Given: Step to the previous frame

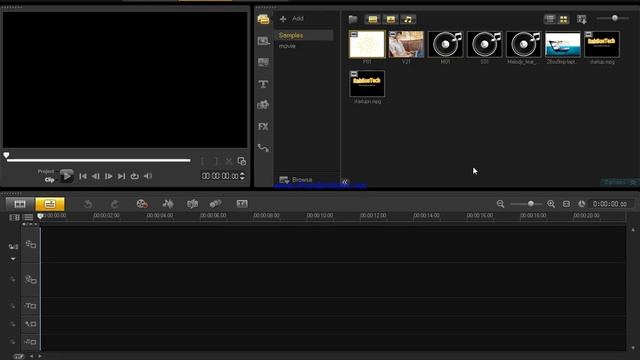Looking at the screenshot, I should [96, 176].
